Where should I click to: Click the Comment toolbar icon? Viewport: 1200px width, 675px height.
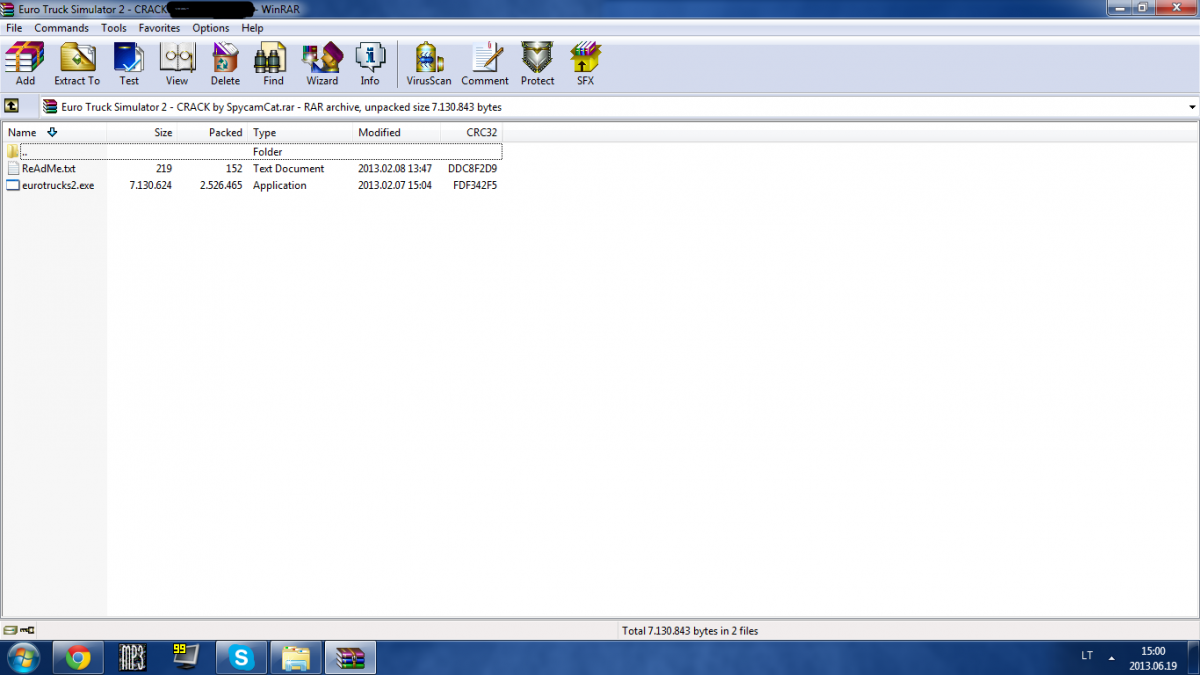pos(485,64)
